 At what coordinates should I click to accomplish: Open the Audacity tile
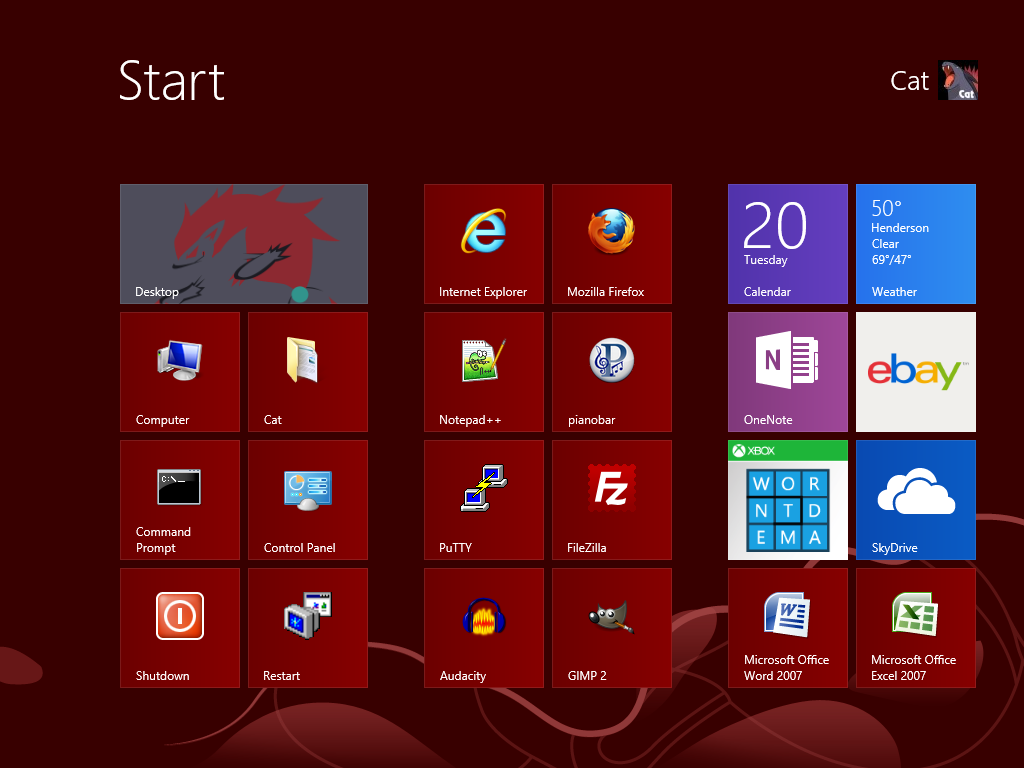pos(483,627)
